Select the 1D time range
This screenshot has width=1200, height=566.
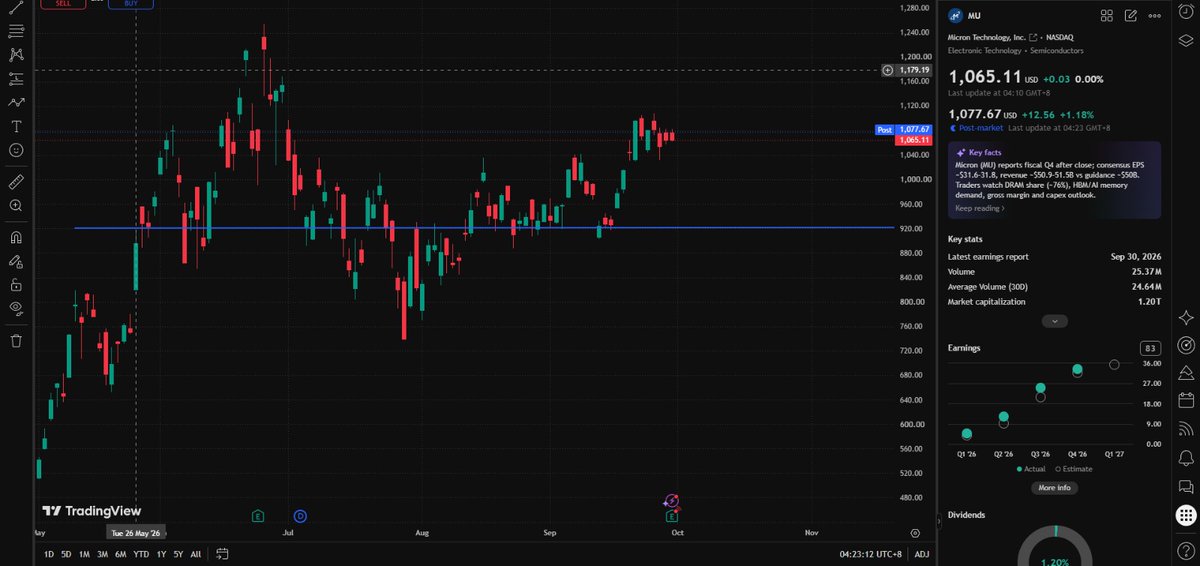(x=47, y=554)
